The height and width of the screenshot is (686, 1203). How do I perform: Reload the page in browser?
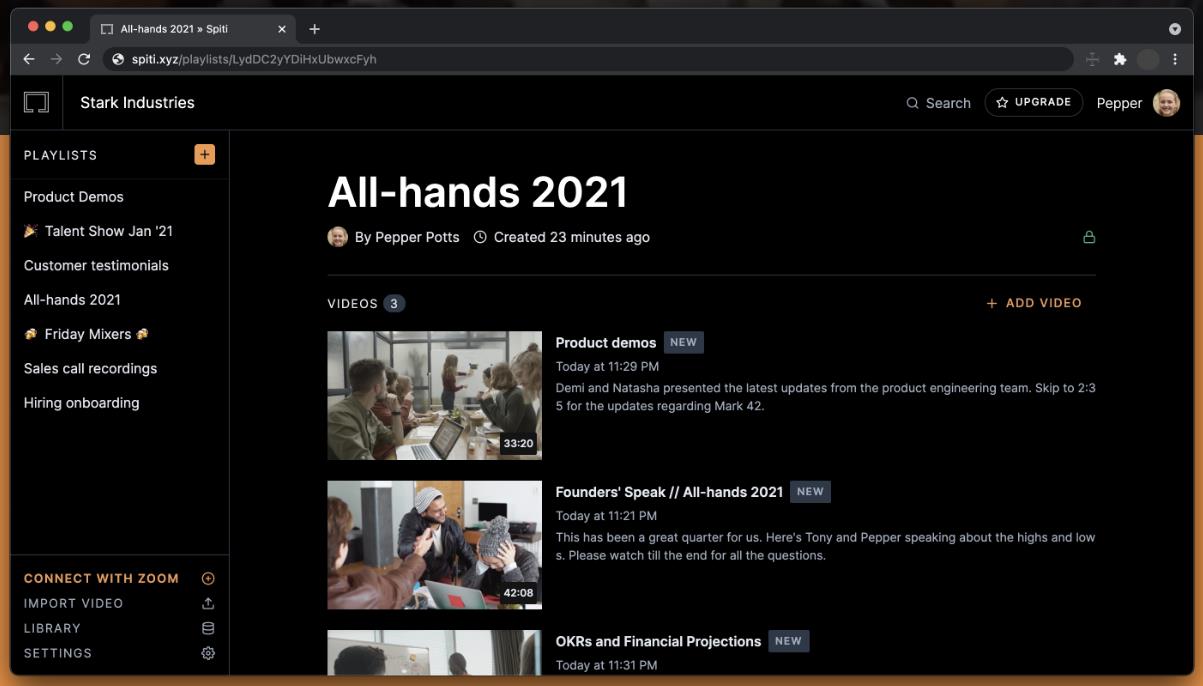tap(84, 59)
